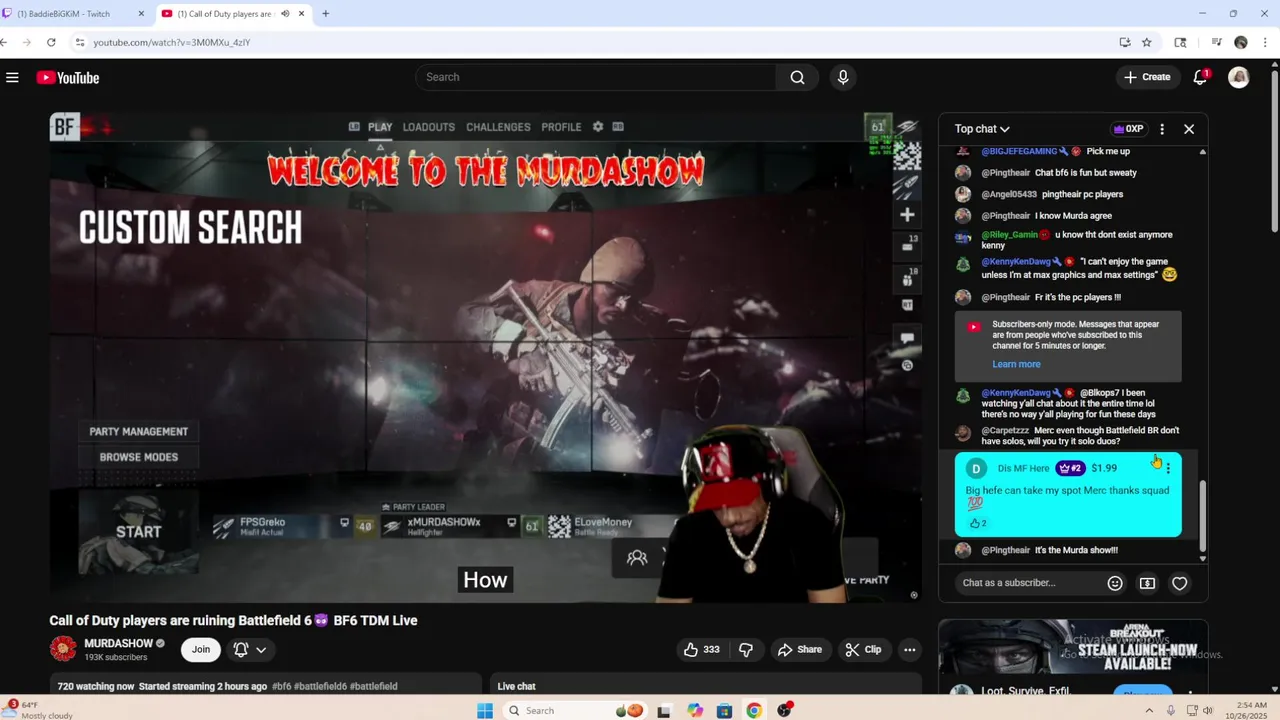Open the MURDASHOW channel avatar
Image resolution: width=1280 pixels, height=720 pixels.
[63, 649]
